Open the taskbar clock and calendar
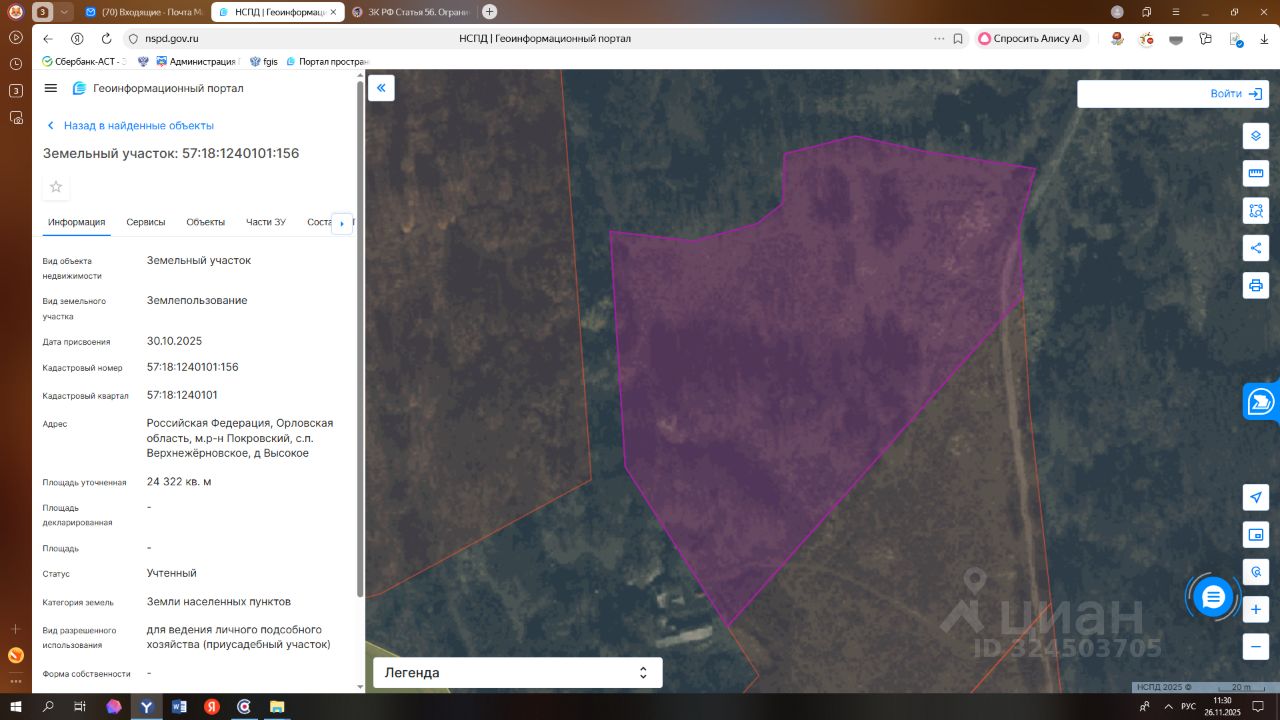This screenshot has height=720, width=1280. pos(1223,706)
